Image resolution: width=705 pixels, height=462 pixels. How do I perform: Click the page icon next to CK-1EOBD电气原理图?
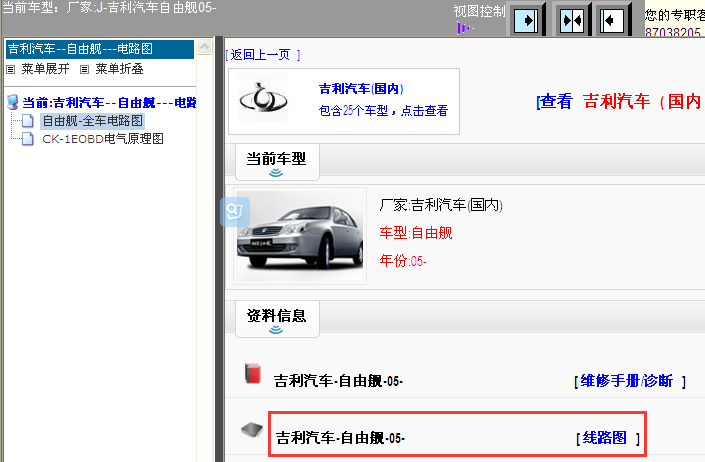click(28, 139)
